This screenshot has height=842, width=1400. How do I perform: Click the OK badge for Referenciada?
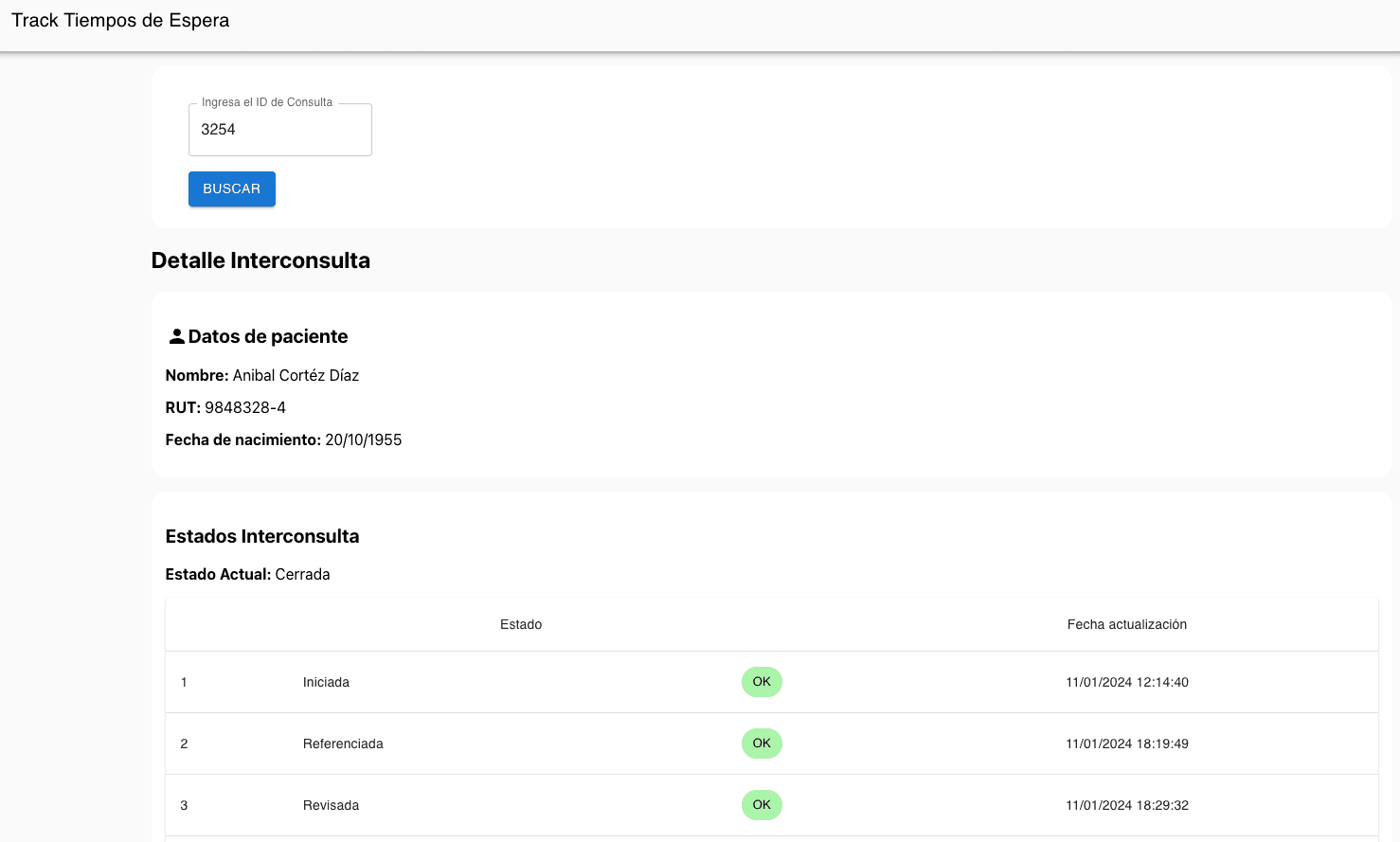pos(762,743)
